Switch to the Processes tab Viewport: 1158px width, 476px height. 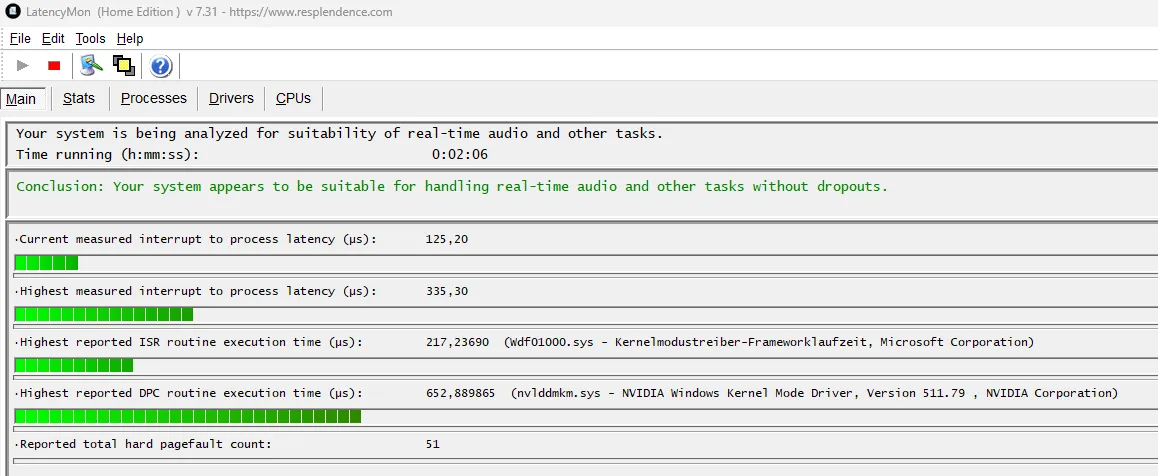(x=154, y=98)
